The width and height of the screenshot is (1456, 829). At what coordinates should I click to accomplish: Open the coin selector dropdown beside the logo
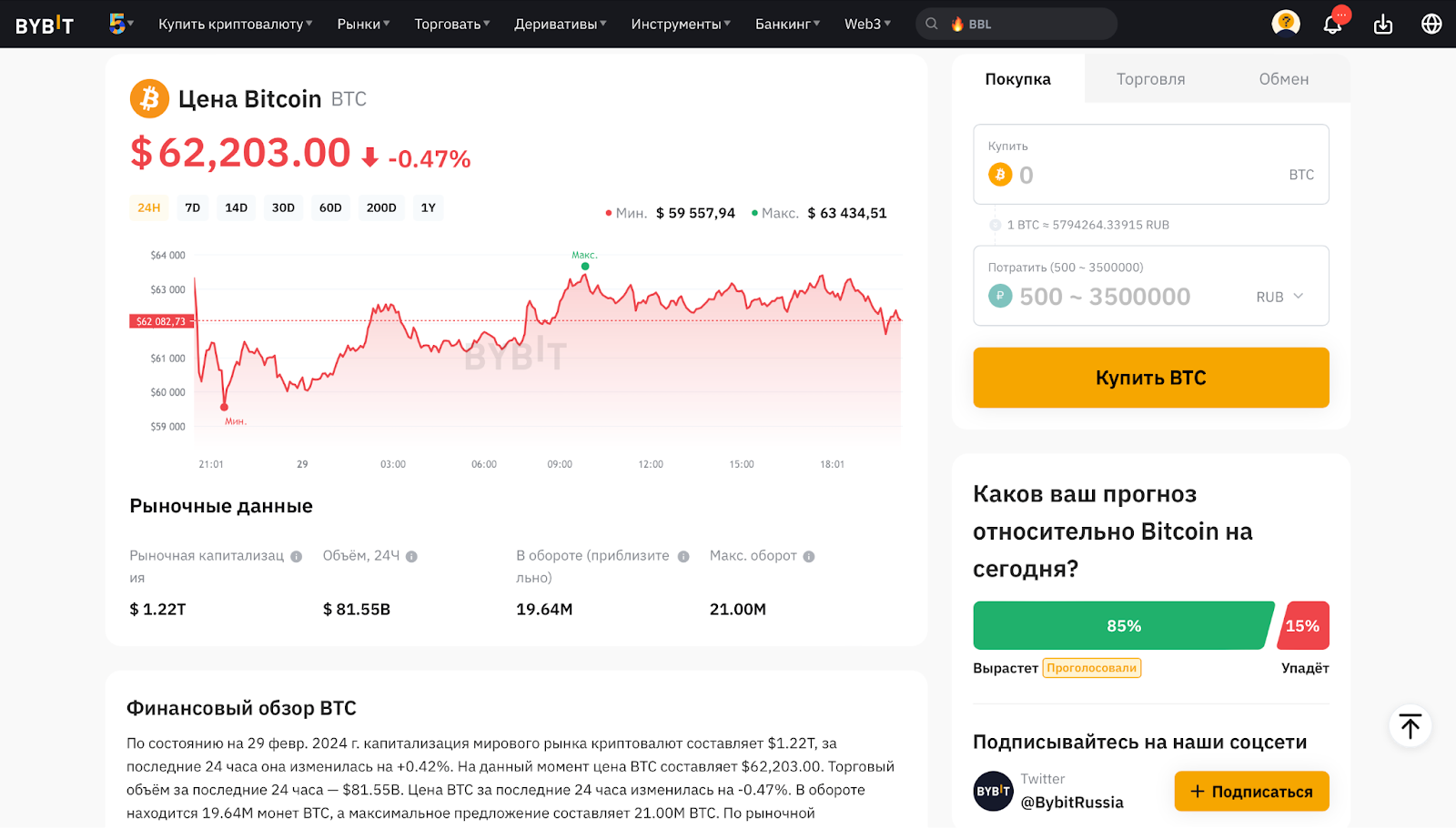coord(122,24)
